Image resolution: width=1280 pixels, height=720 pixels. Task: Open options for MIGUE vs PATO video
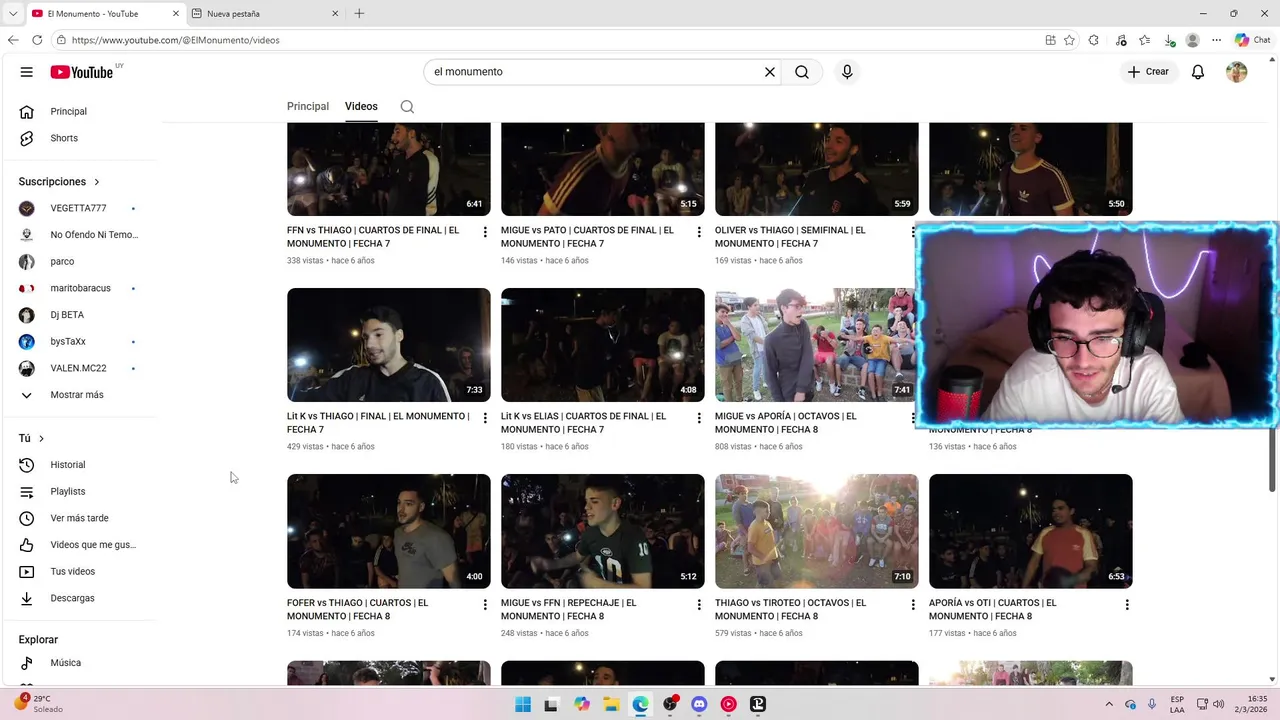click(699, 232)
